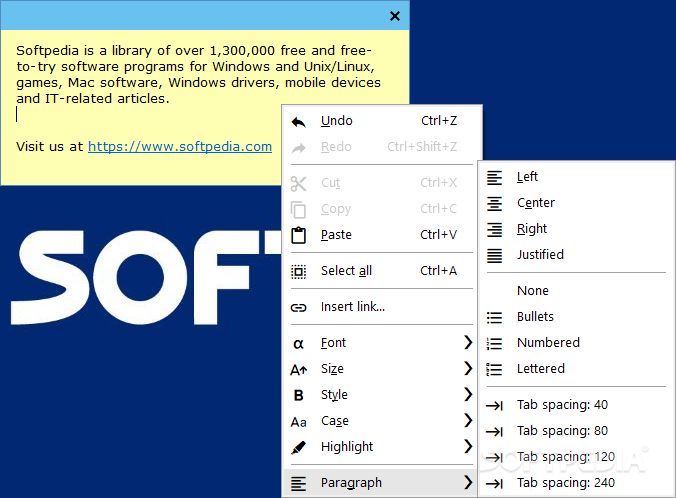
Task: Open the Style menu entry
Action: [382, 395]
